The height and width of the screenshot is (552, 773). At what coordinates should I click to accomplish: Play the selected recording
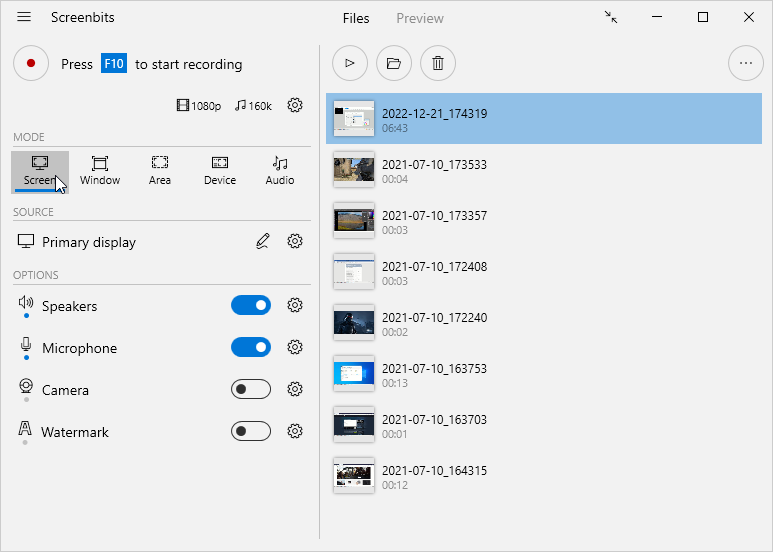point(350,63)
